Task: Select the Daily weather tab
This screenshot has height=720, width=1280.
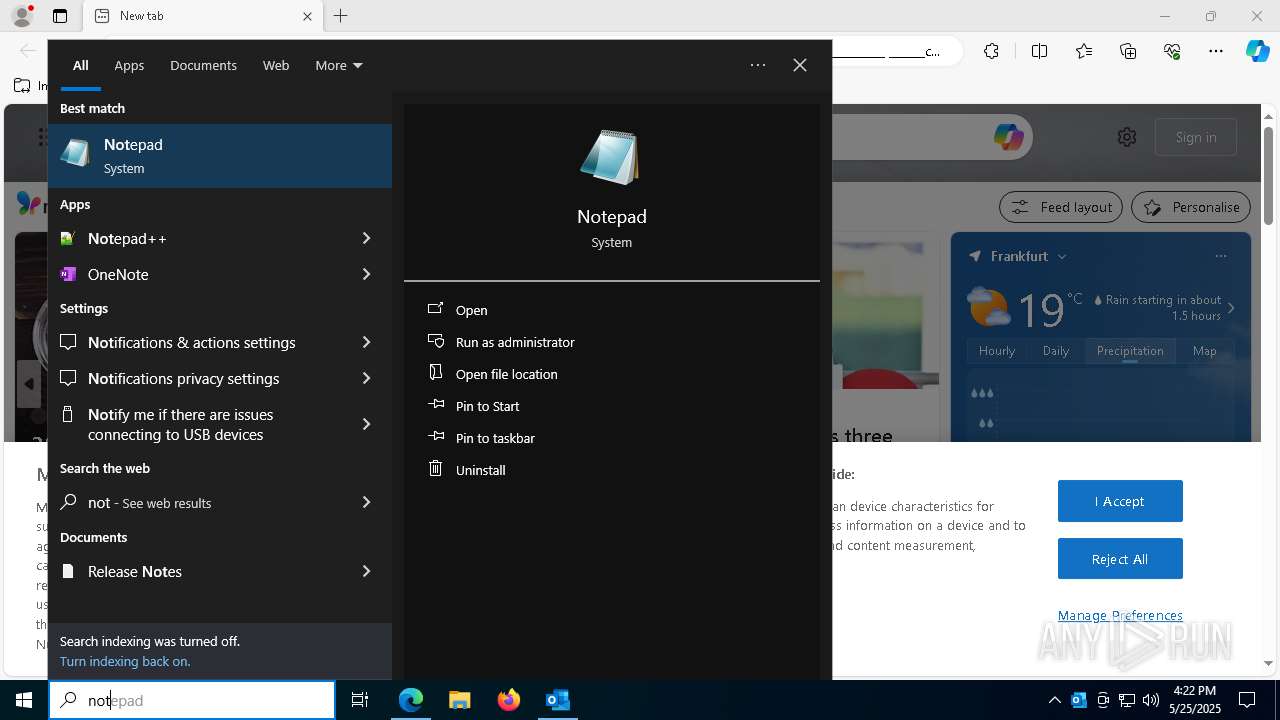Action: (x=1056, y=351)
